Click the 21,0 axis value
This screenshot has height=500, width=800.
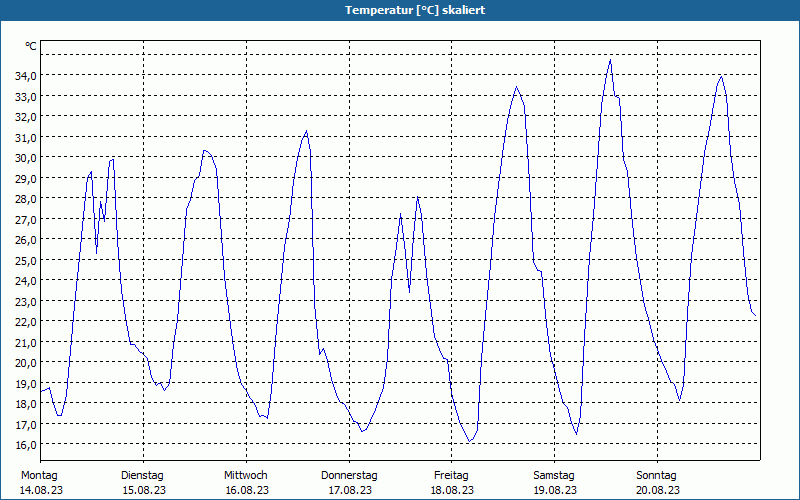(x=26, y=342)
